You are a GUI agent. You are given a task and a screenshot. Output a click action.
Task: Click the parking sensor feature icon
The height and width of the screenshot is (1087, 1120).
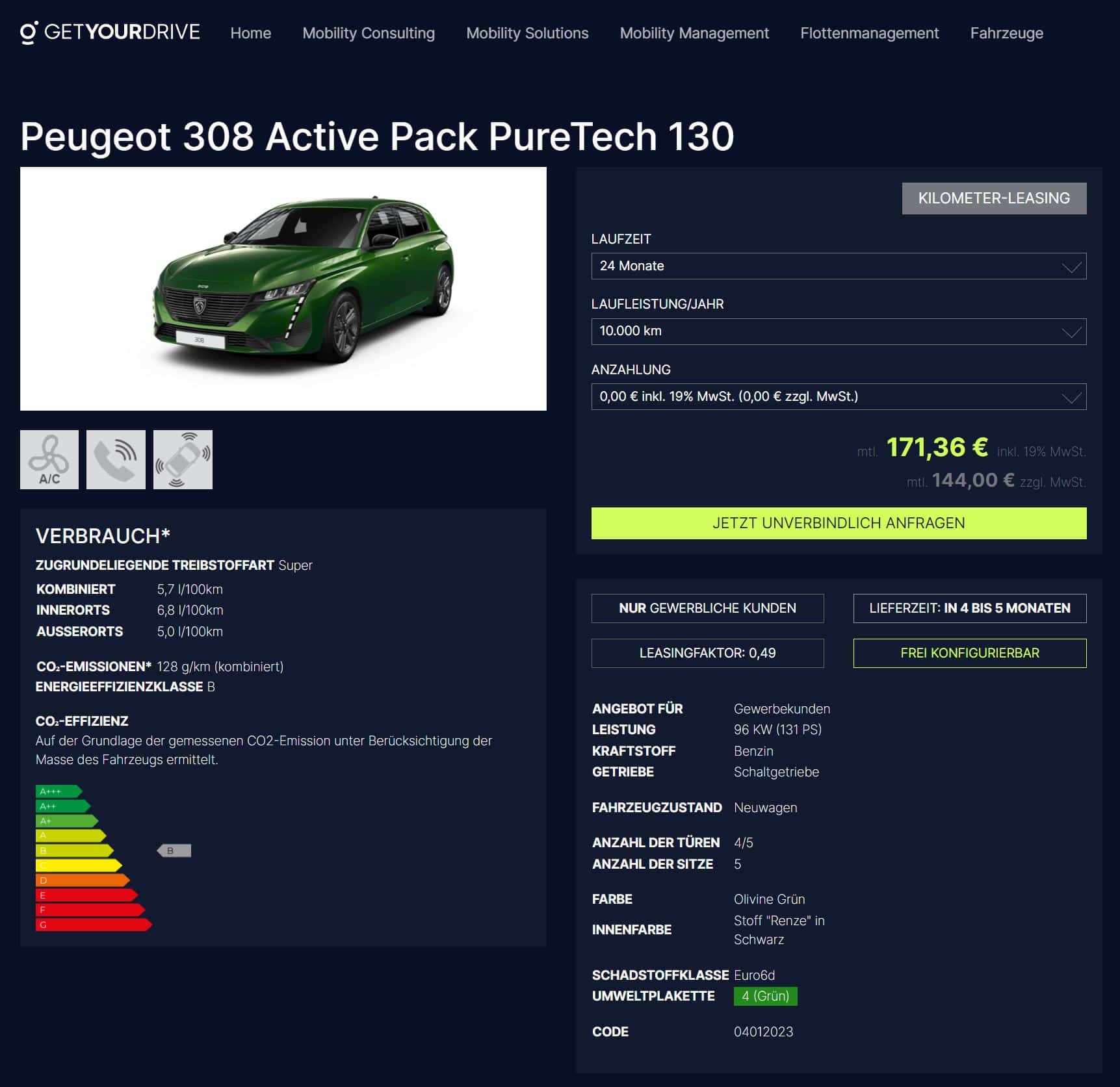pos(183,459)
